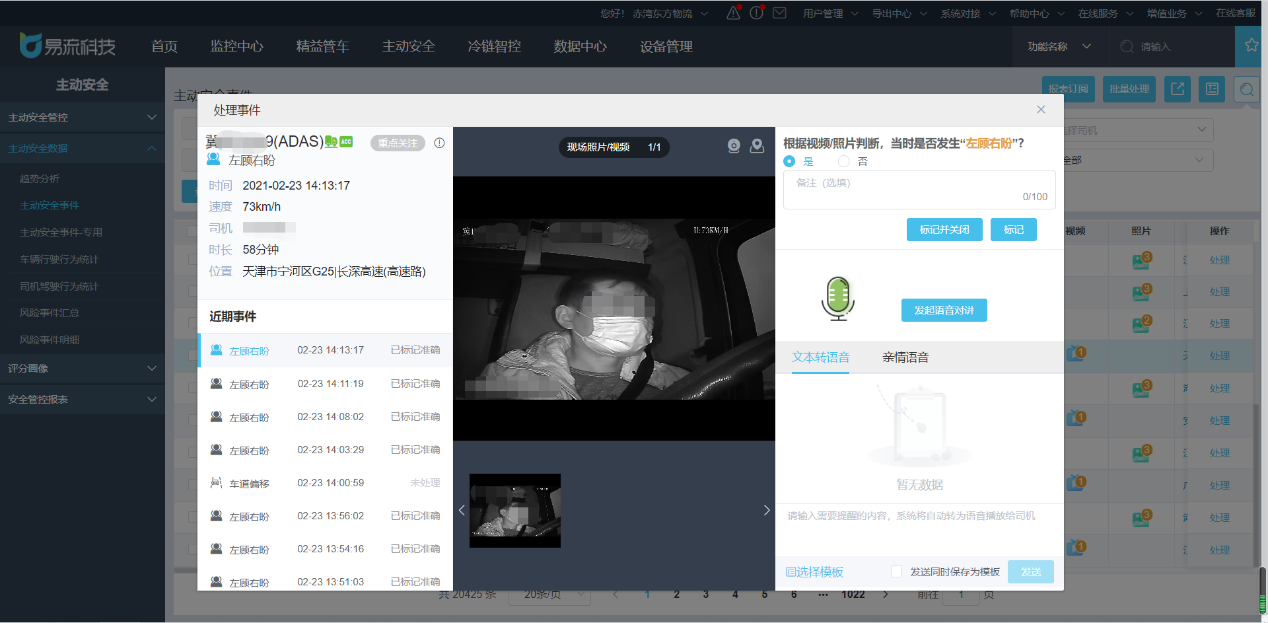Click the info icon beside 重点关注

(x=439, y=143)
